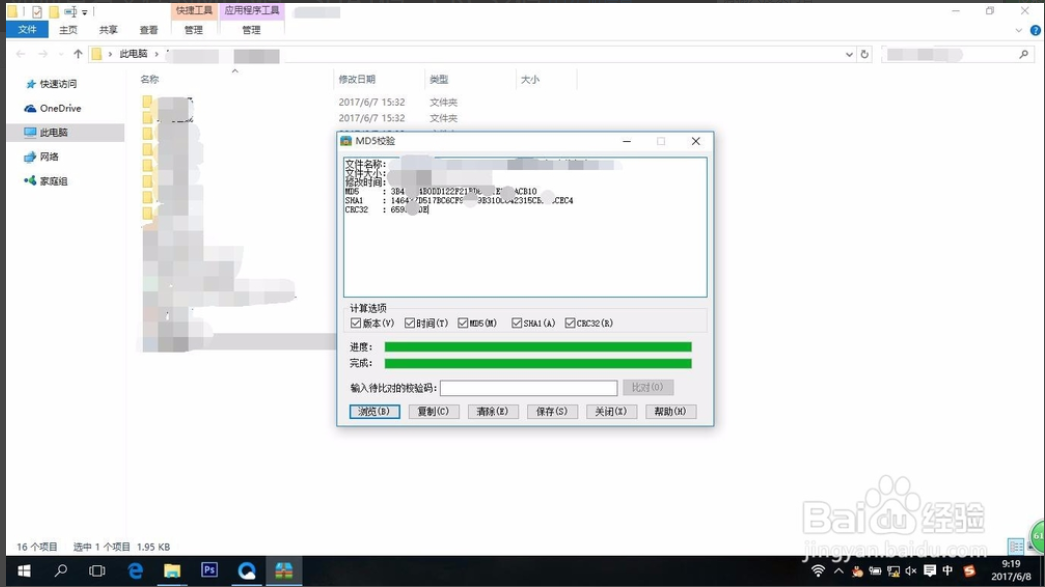Switch to details view in status bar
1045x587 pixels.
point(1016,546)
